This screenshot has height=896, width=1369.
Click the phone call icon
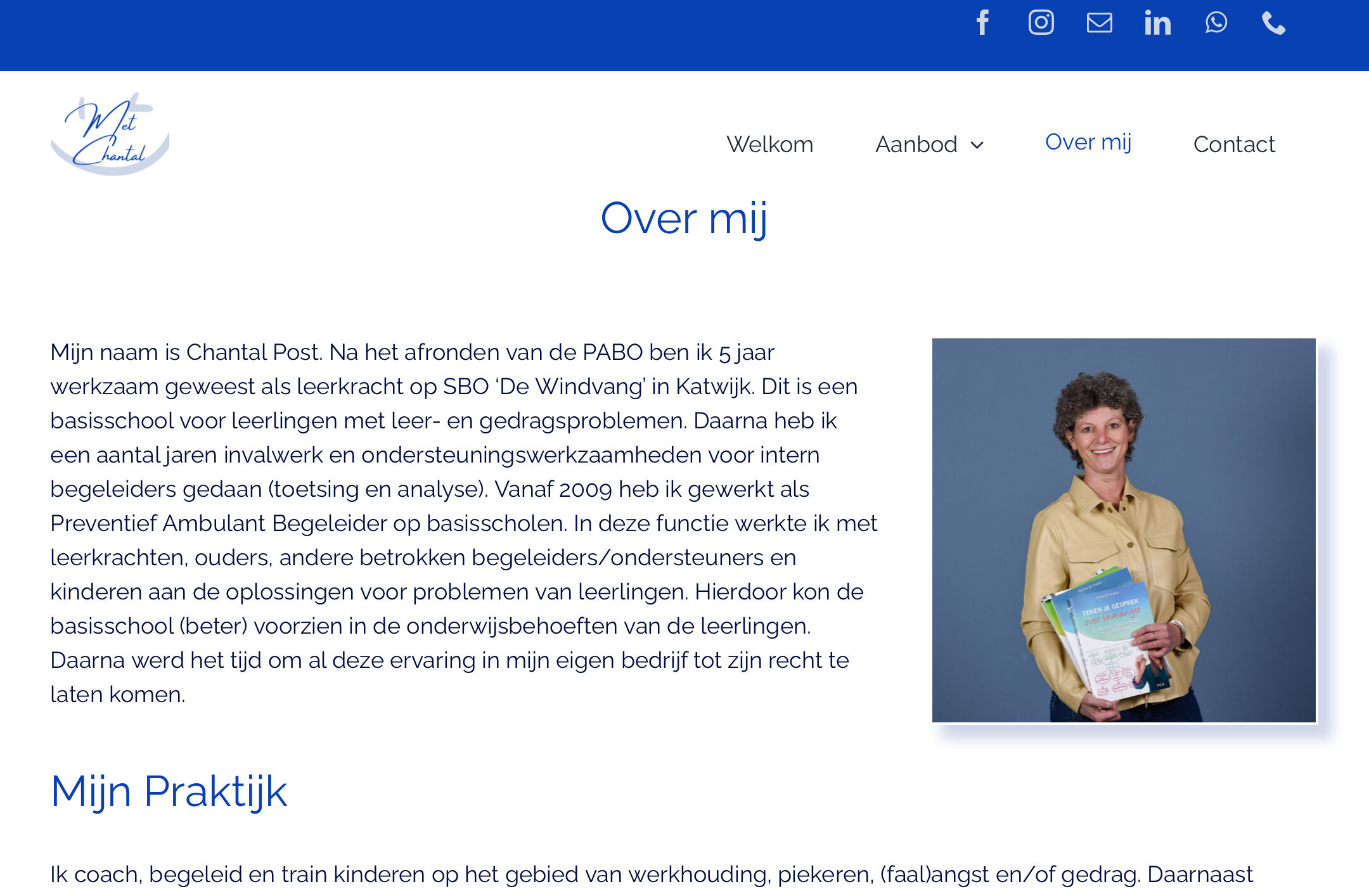(x=1273, y=23)
